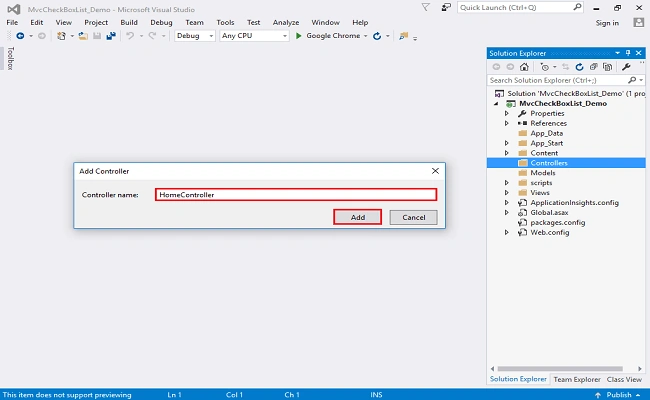Select the Global.asax file
Viewport: 650px width, 400px height.
tap(549, 213)
